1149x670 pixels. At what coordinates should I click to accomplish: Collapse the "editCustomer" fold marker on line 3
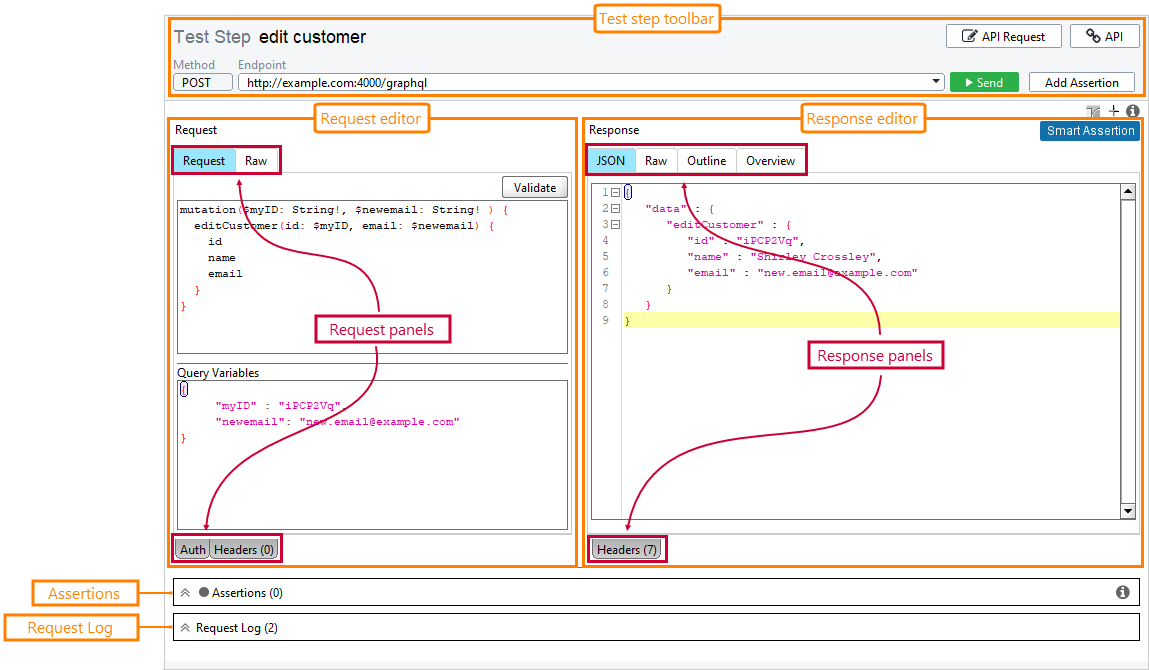click(616, 225)
